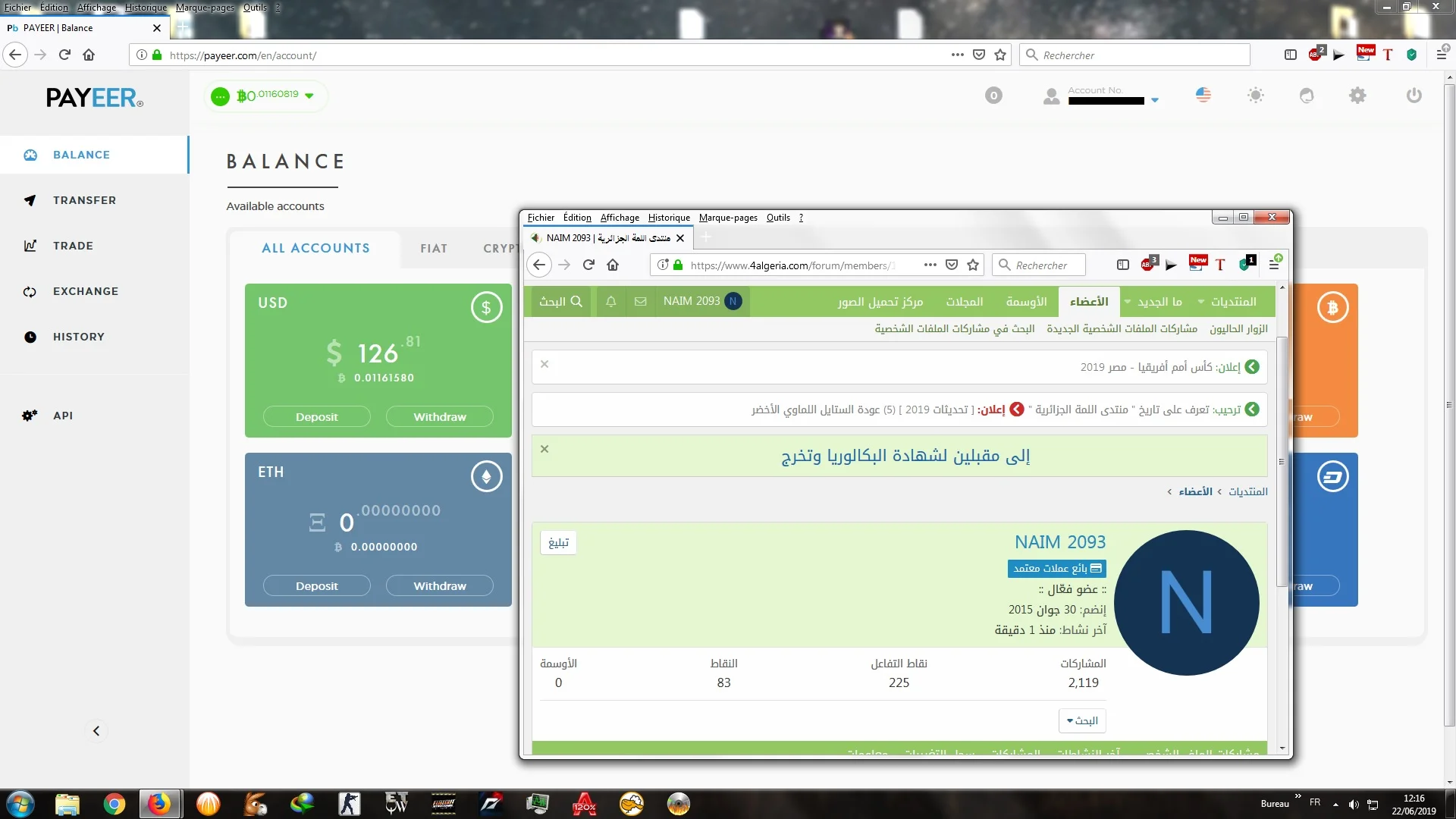Click the US flag language icon
Viewport: 1456px width, 819px height.
pos(1203,95)
